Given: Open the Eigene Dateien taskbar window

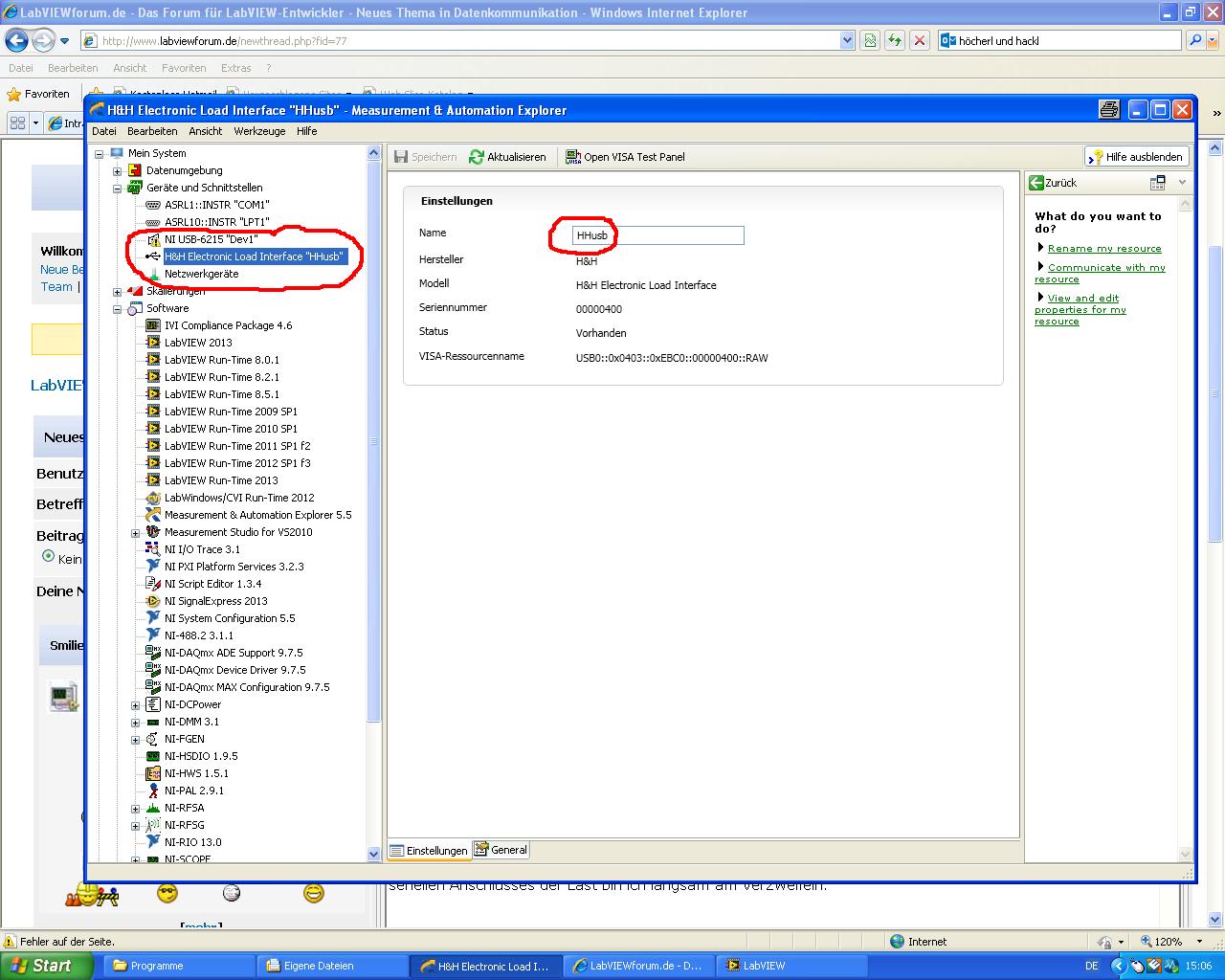Looking at the screenshot, I should click(x=332, y=966).
